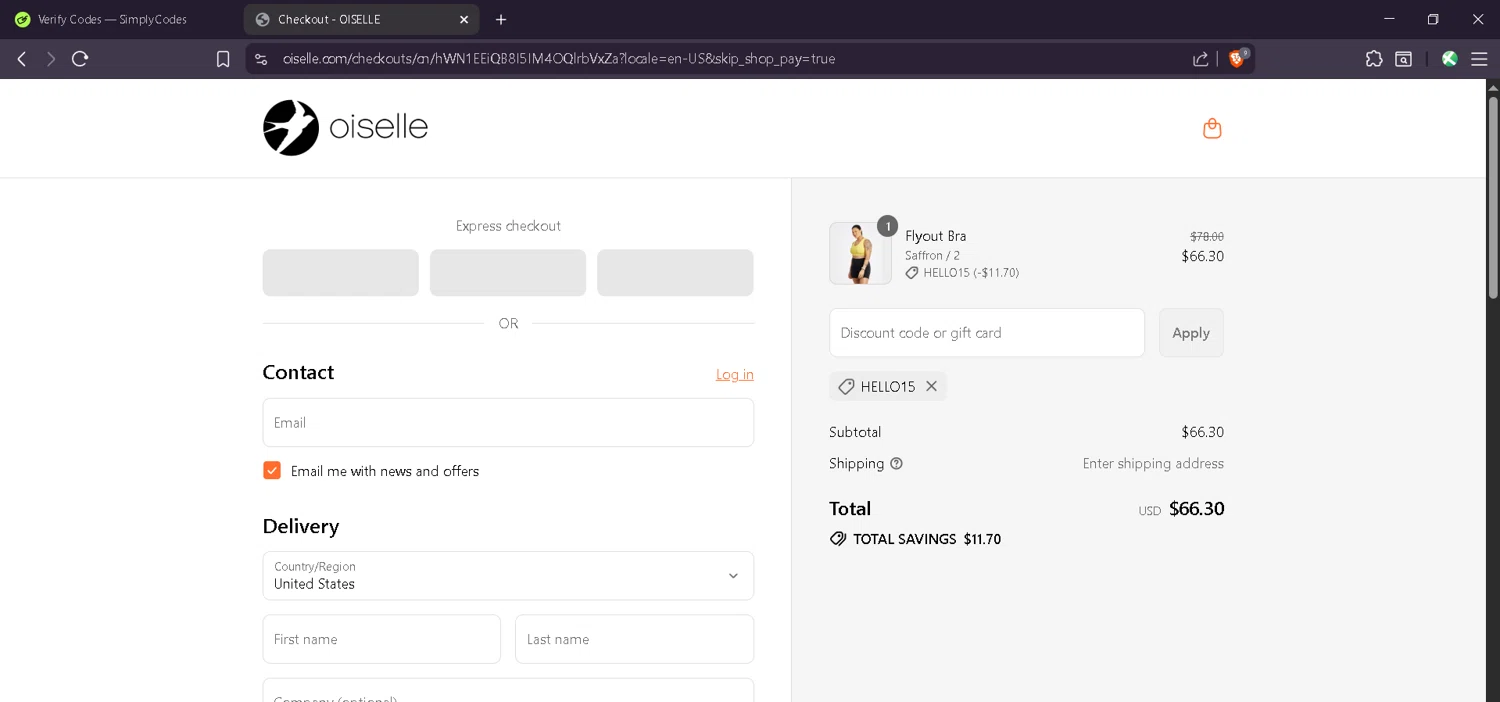Click the Enter shipping address text
1500x702 pixels.
pos(1153,464)
